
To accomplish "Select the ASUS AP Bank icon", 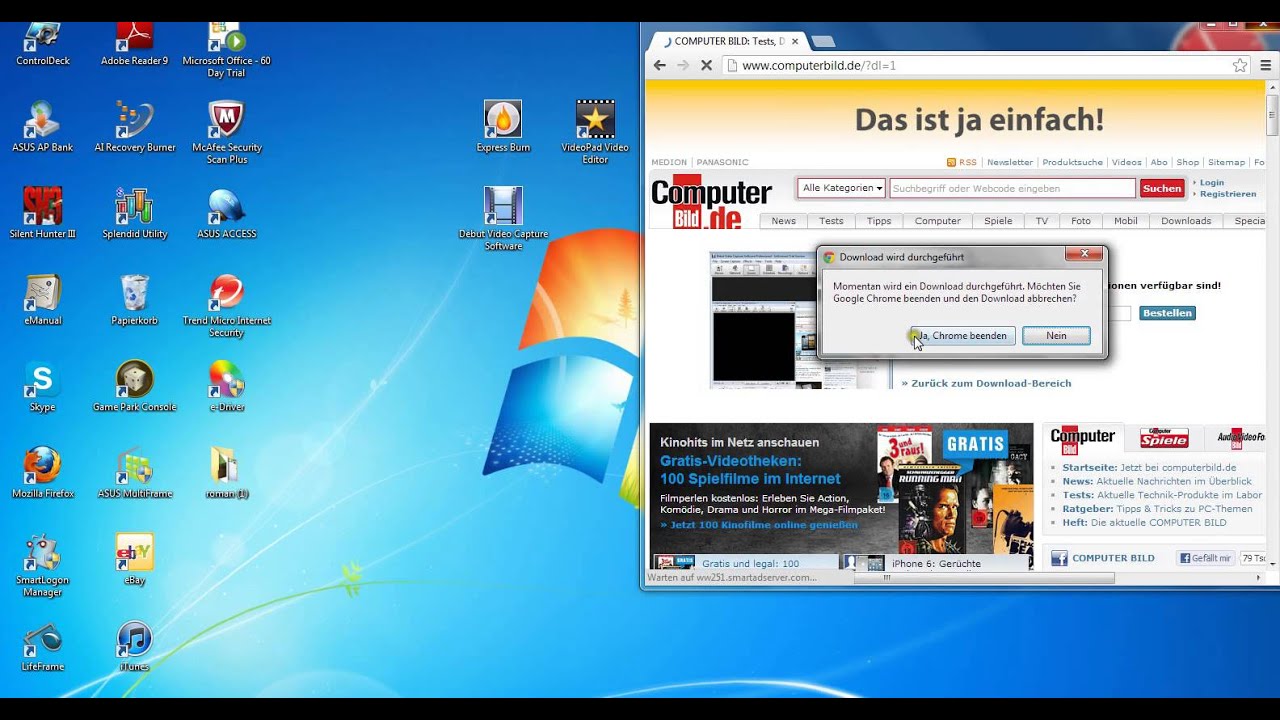I will click(43, 127).
